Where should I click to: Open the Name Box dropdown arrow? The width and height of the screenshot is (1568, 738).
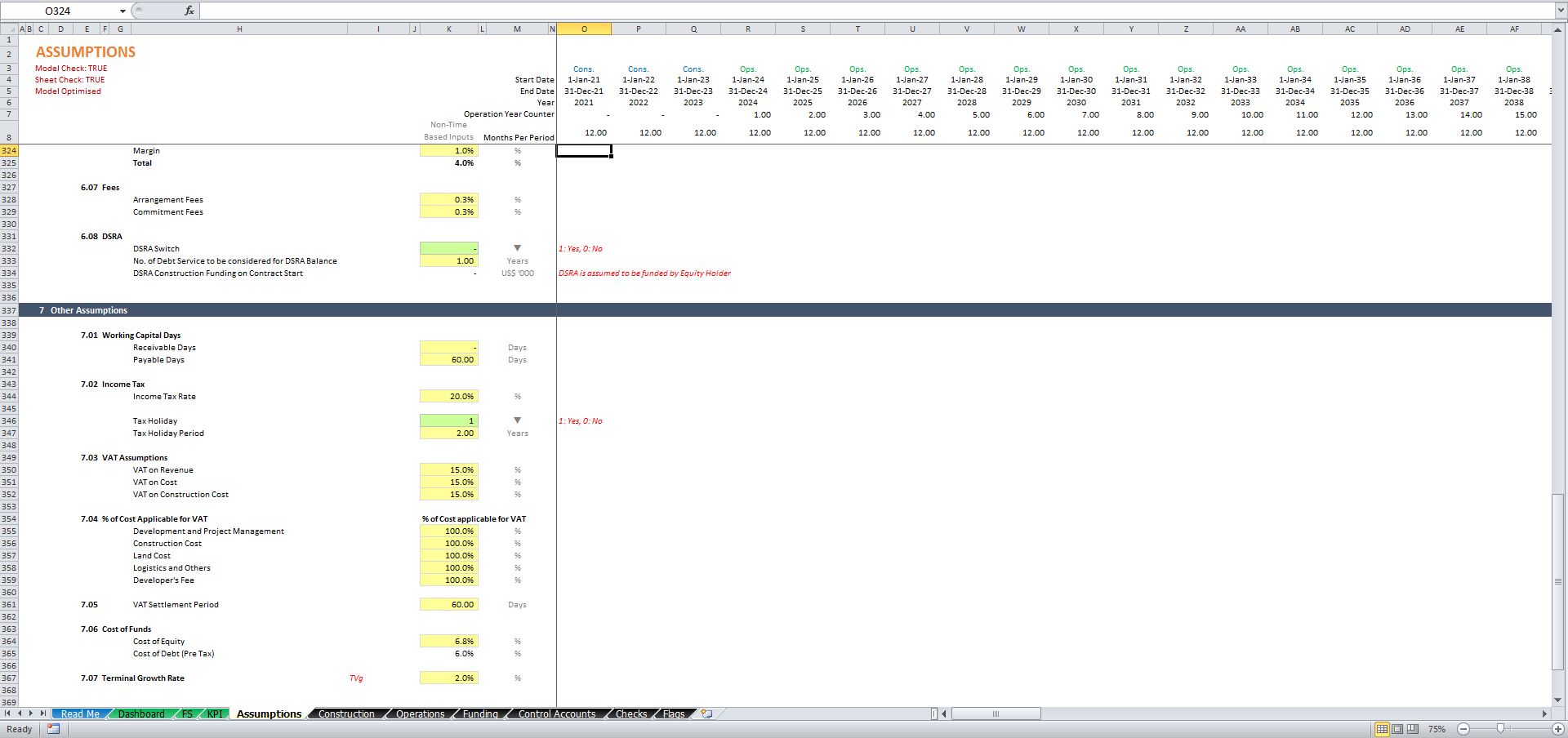coord(122,11)
